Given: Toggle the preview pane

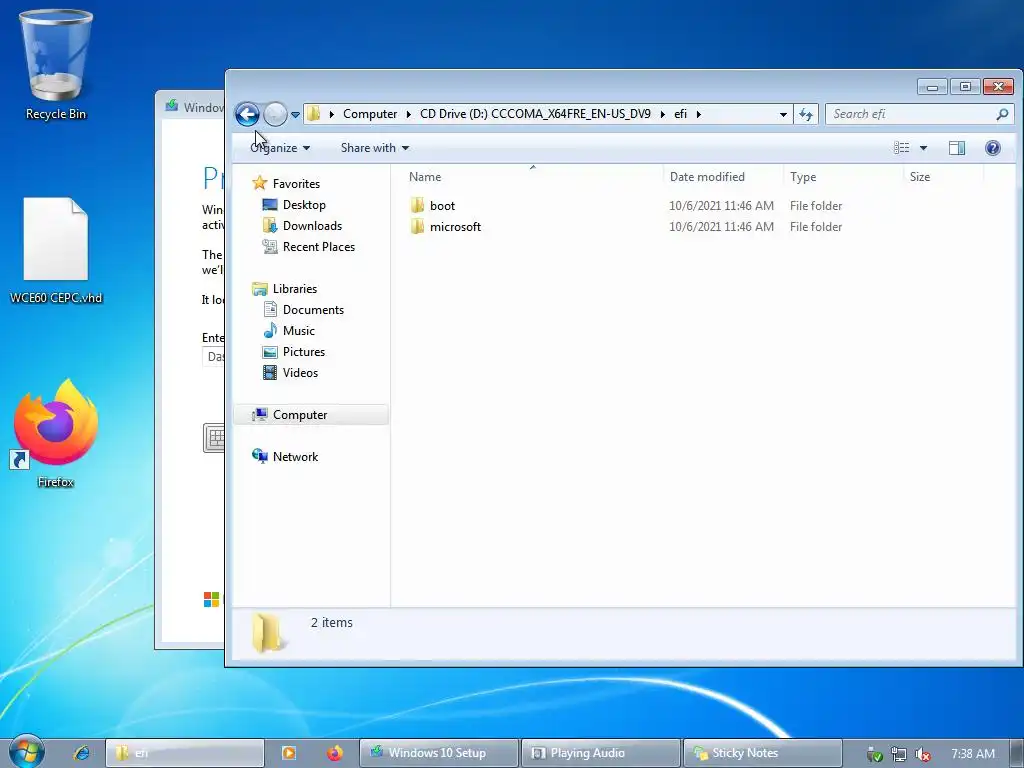Looking at the screenshot, I should (x=957, y=148).
